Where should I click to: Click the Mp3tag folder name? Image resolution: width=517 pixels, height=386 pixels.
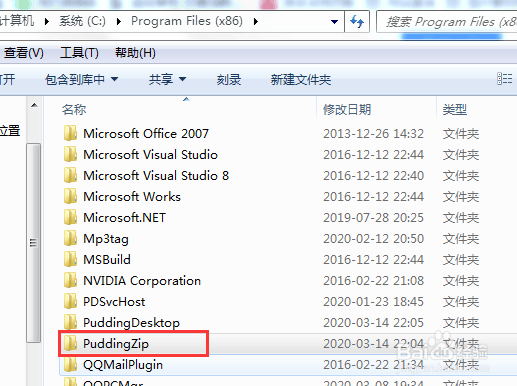pyautogui.click(x=106, y=239)
